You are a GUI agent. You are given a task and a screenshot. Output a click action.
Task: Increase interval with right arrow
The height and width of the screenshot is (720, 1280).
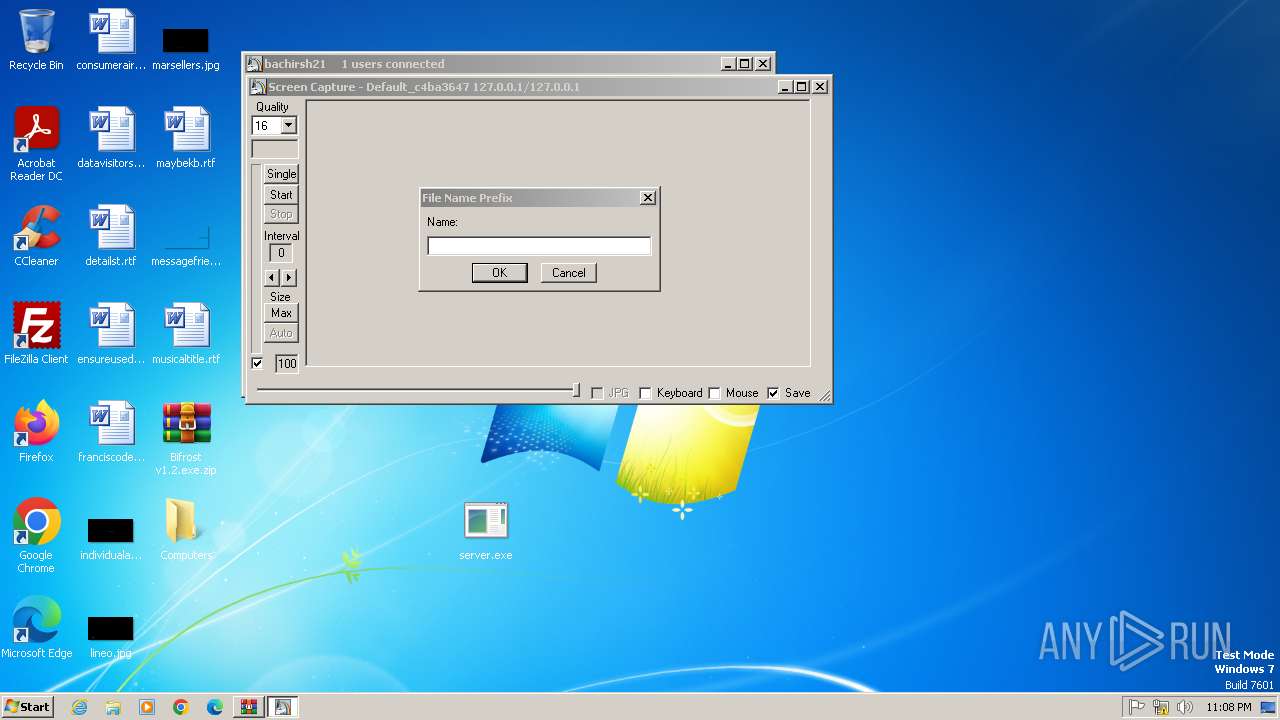289,277
